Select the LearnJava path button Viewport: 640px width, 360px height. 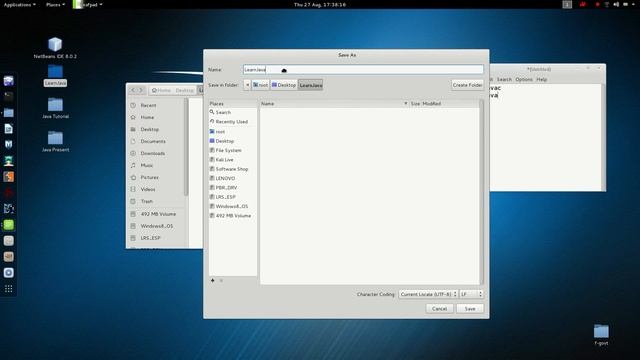pos(311,85)
